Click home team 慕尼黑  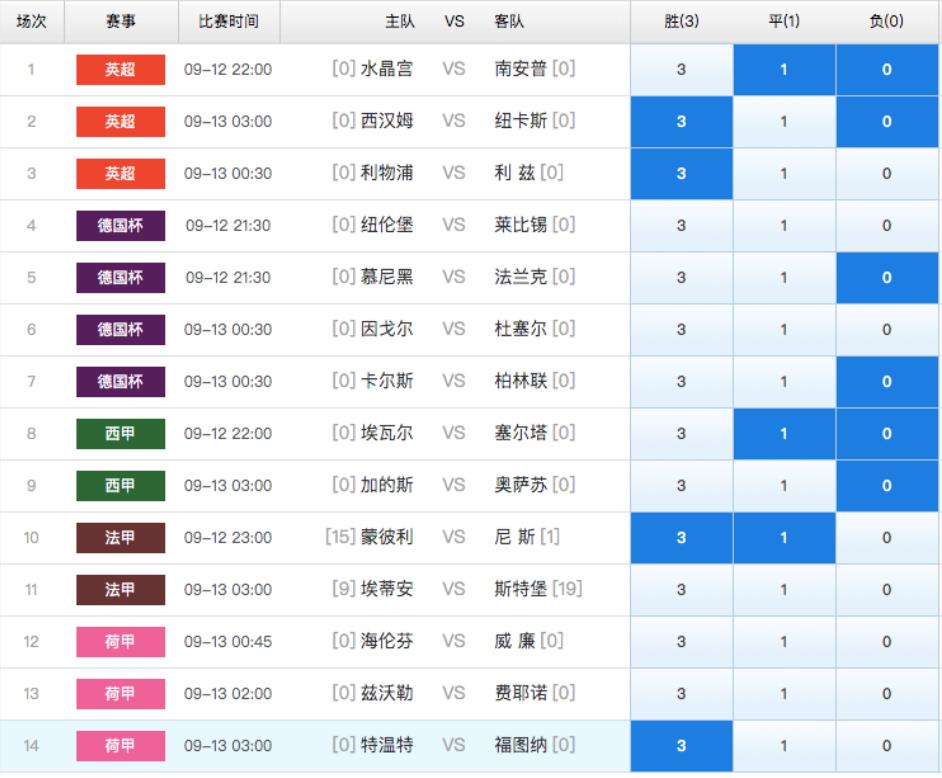point(386,277)
